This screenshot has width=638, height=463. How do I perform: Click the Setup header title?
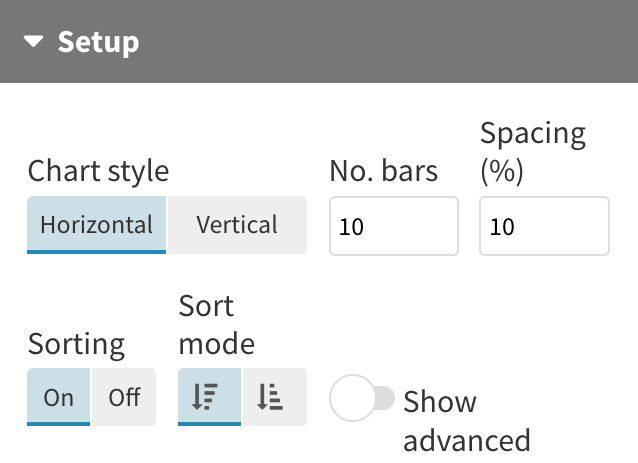[x=98, y=42]
